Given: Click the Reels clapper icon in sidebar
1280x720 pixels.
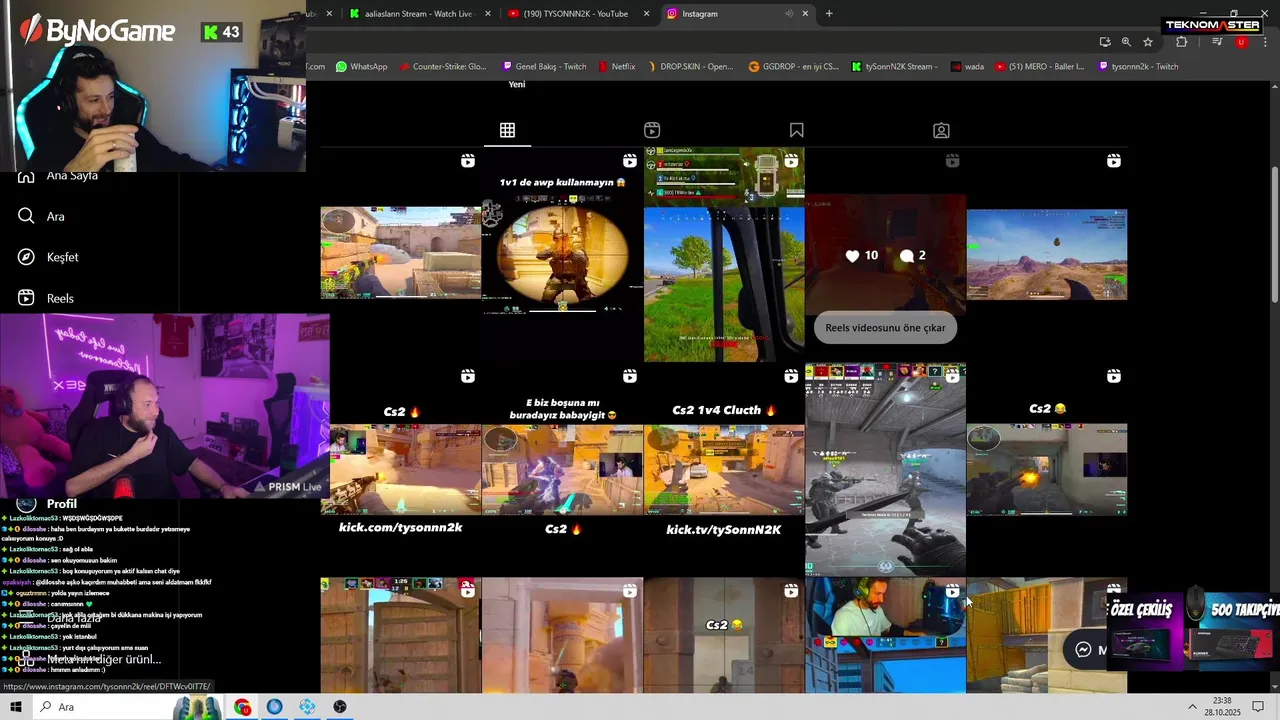Looking at the screenshot, I should point(26,298).
